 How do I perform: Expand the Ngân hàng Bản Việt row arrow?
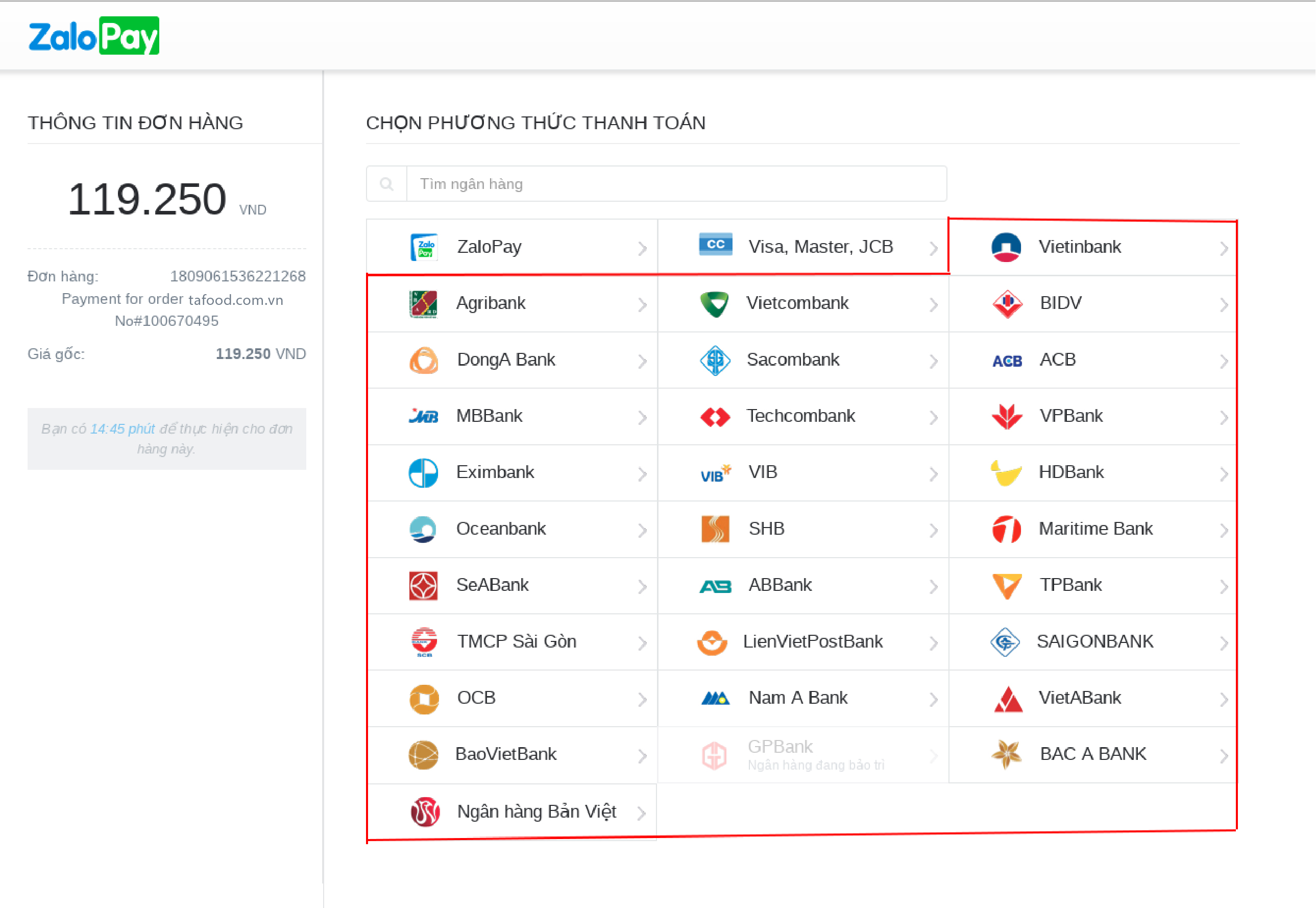(x=642, y=814)
